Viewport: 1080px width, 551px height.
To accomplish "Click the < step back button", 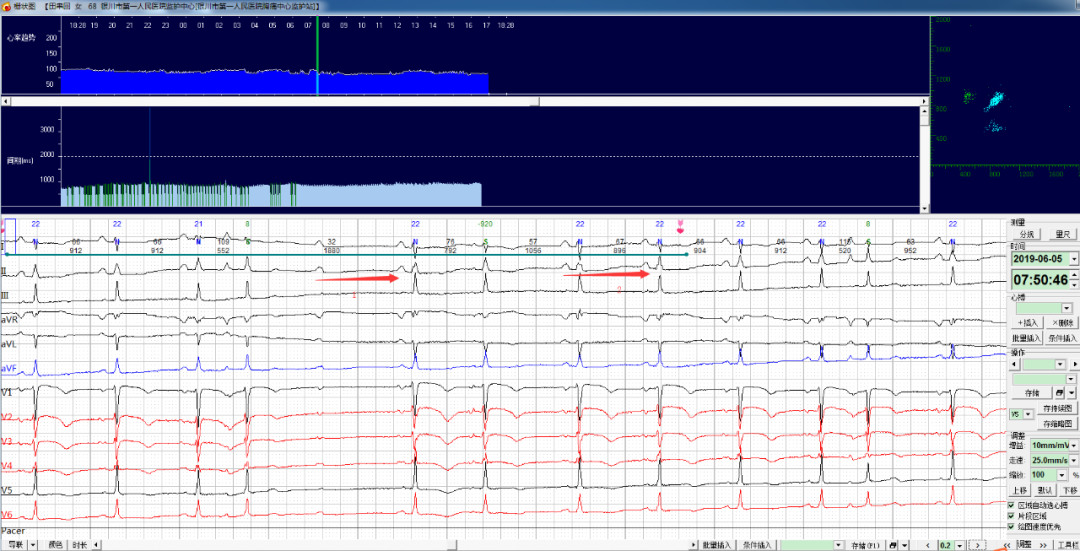I will [928, 545].
